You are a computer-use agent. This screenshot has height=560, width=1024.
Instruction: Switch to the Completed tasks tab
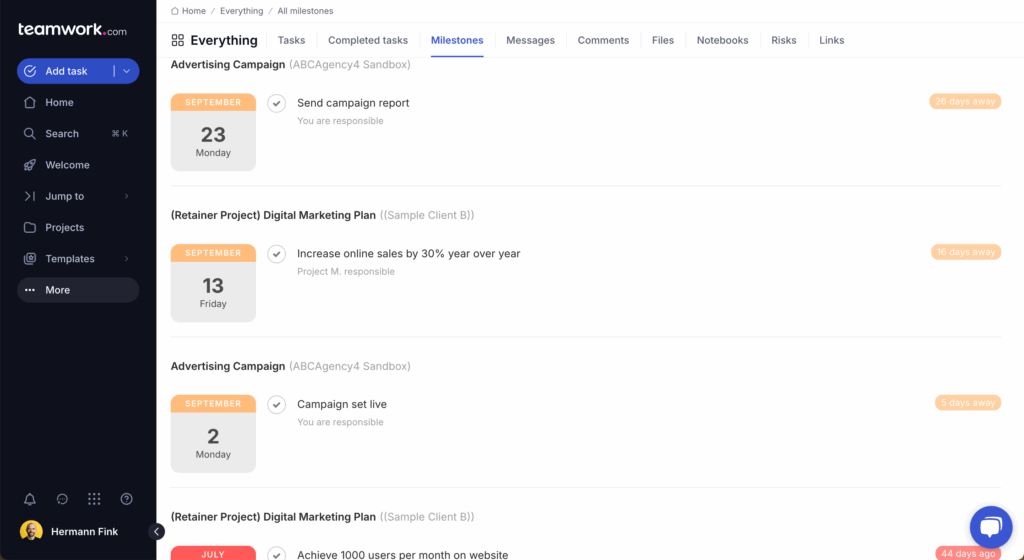point(368,40)
